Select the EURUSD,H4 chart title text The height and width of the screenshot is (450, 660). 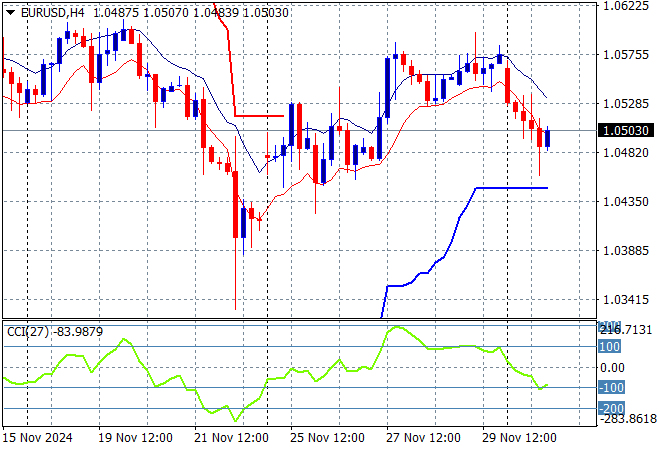52,13
